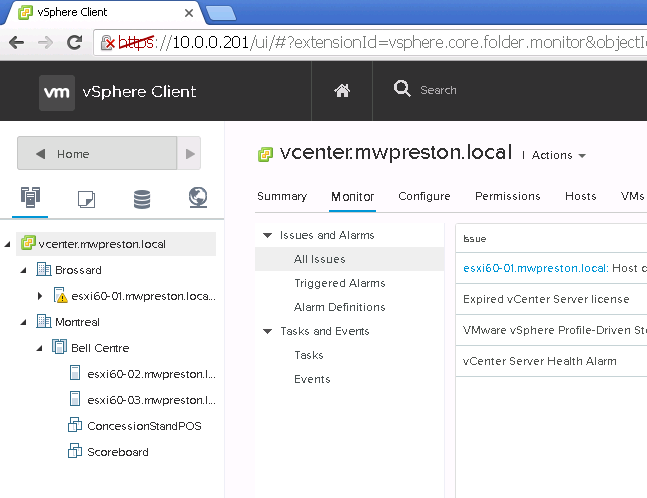This screenshot has width=647, height=498.
Task: Close the vSphere Client browser tab
Action: tap(189, 13)
